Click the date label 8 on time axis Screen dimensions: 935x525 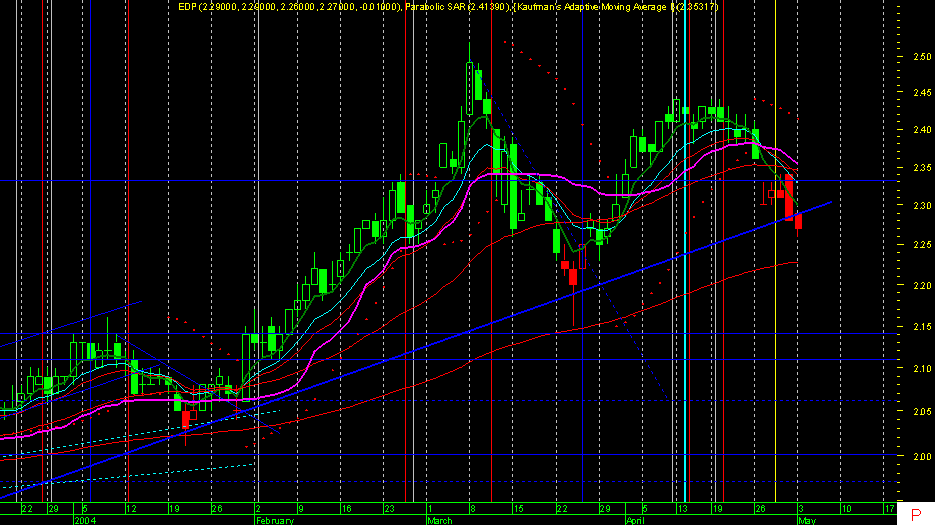(473, 509)
